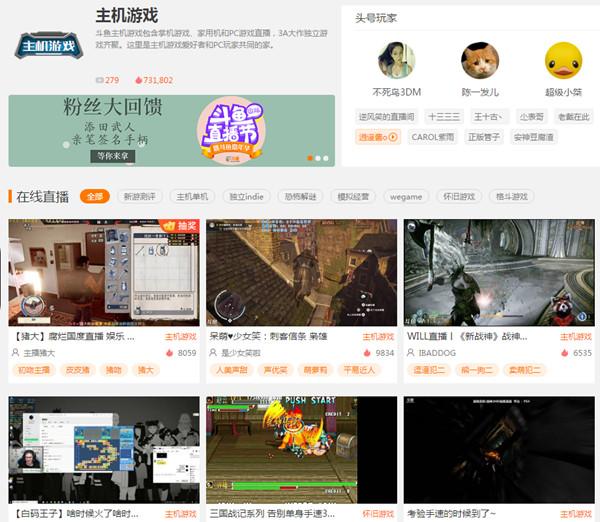This screenshot has height=522, width=600.
Task: Open 陈一发儿 cat avatar
Action: 480,60
